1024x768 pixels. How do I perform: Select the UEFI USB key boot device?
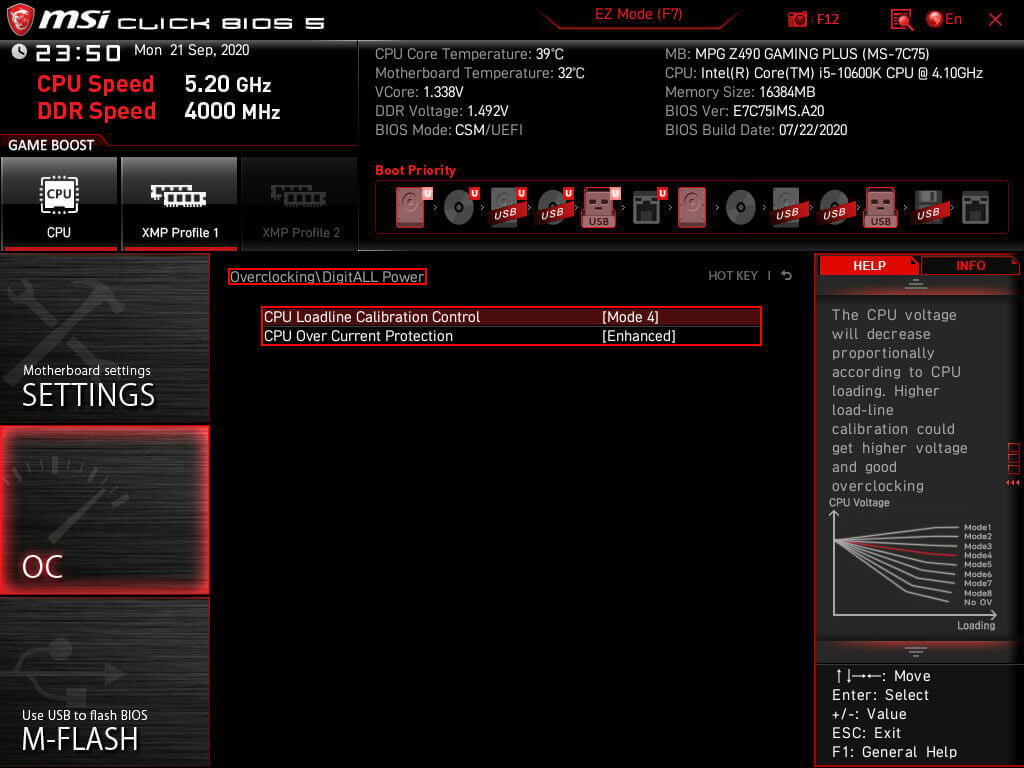[x=600, y=207]
